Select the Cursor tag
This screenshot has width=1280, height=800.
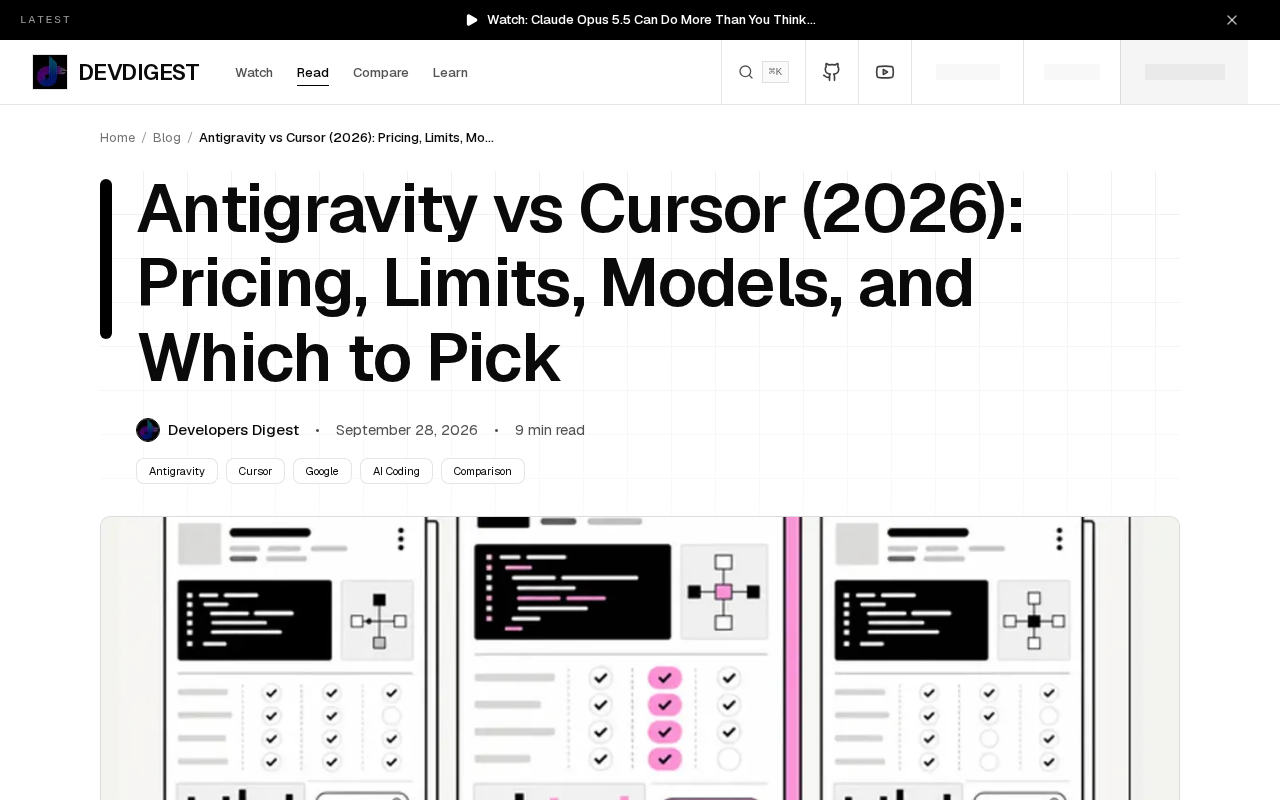pos(255,471)
